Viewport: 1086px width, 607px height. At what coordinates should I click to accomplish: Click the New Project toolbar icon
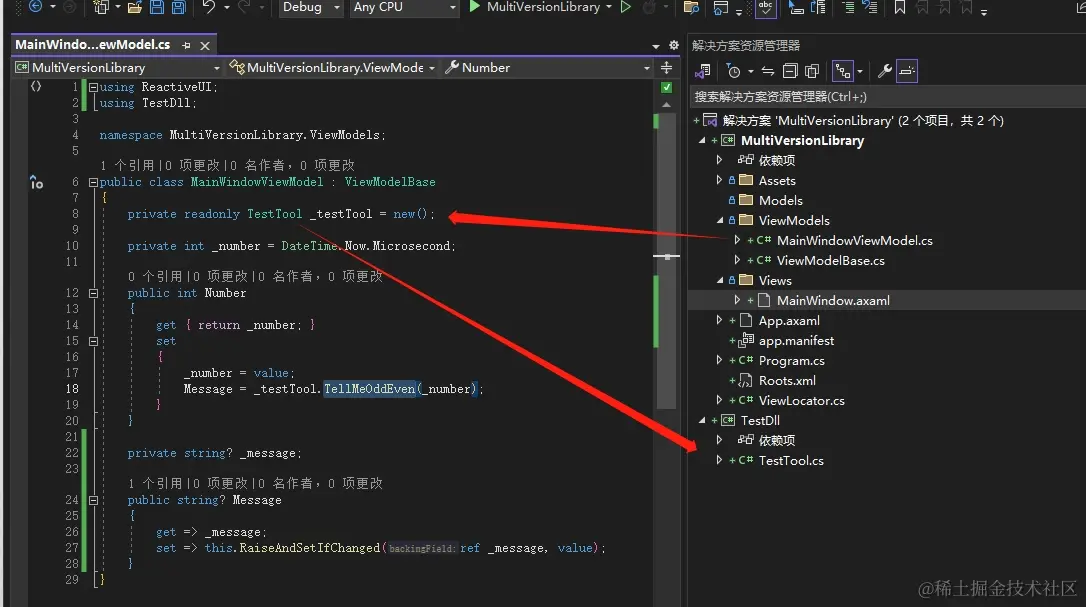(101, 7)
